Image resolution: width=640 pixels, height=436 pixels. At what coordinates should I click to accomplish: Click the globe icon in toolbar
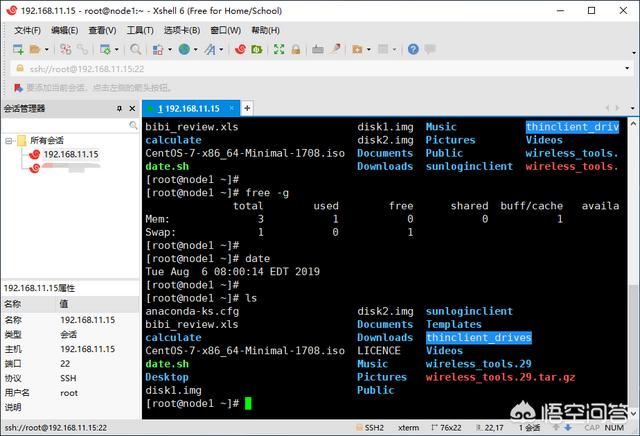185,49
